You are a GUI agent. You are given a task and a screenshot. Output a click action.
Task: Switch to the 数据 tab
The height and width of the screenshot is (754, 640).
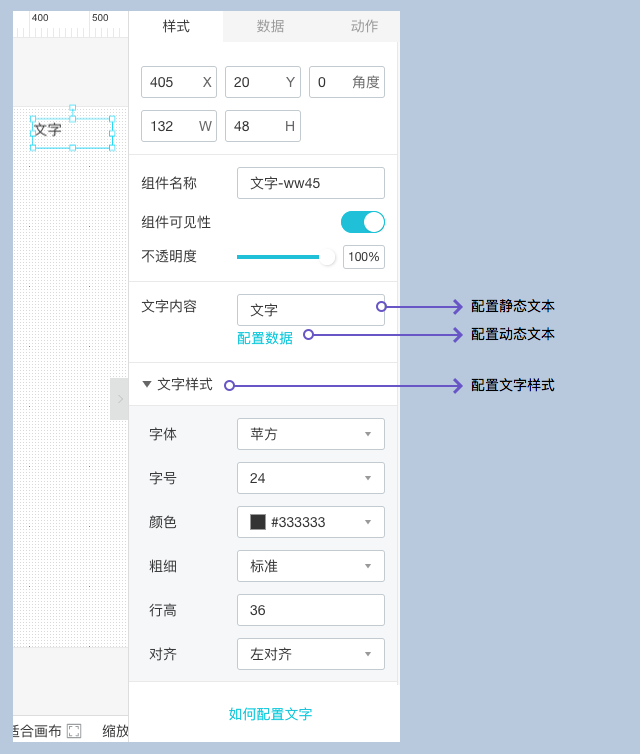(x=270, y=26)
